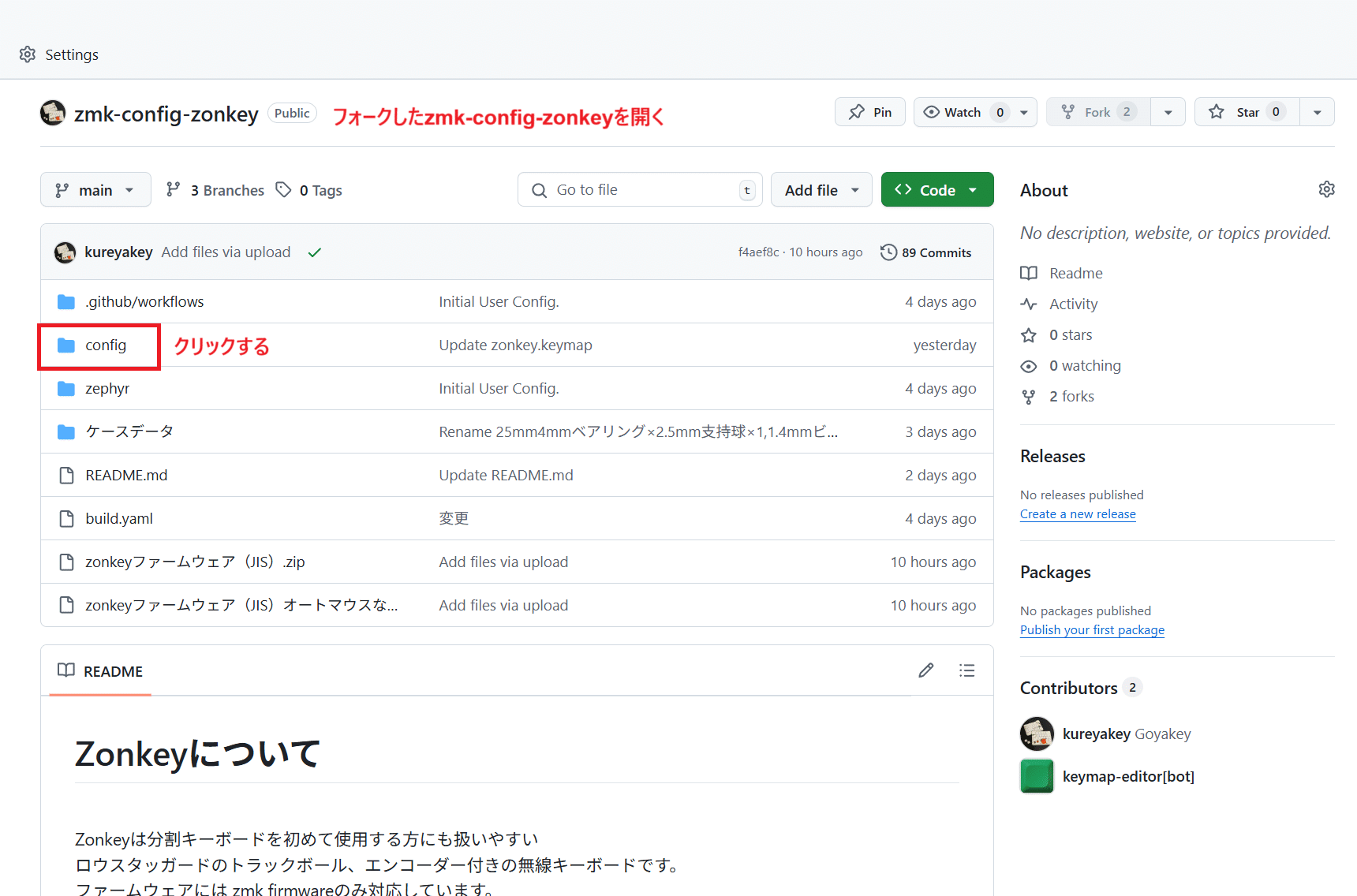
Task: Open the Releases heading link
Action: click(x=1052, y=457)
